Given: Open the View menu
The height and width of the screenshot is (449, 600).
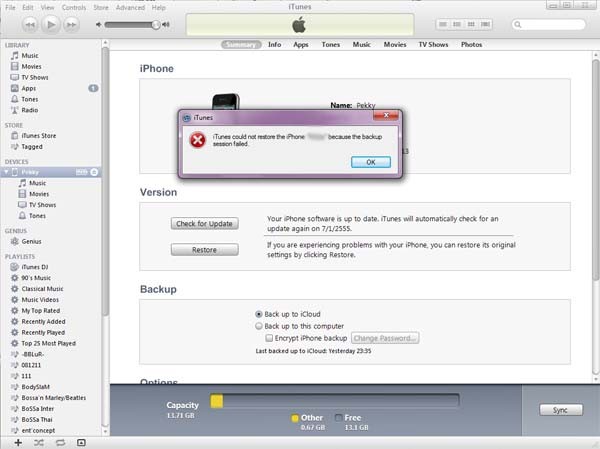Looking at the screenshot, I should coord(47,7).
